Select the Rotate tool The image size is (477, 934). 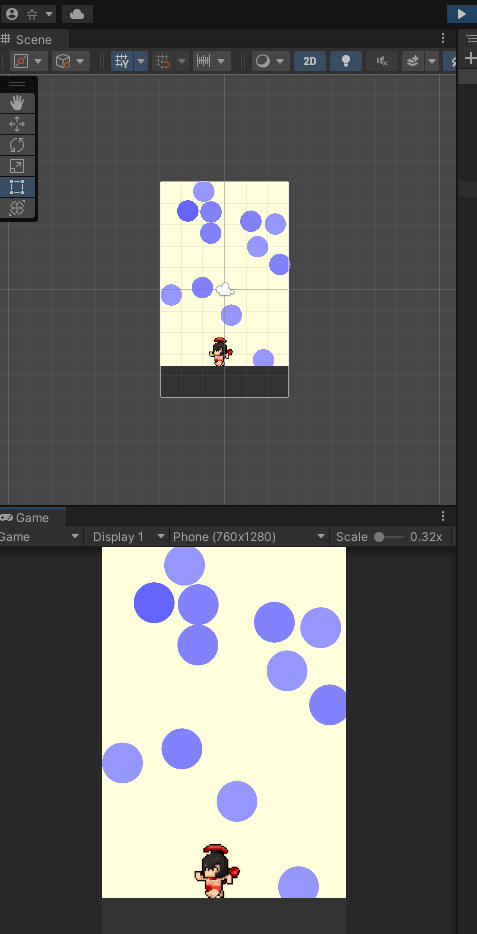[17, 145]
